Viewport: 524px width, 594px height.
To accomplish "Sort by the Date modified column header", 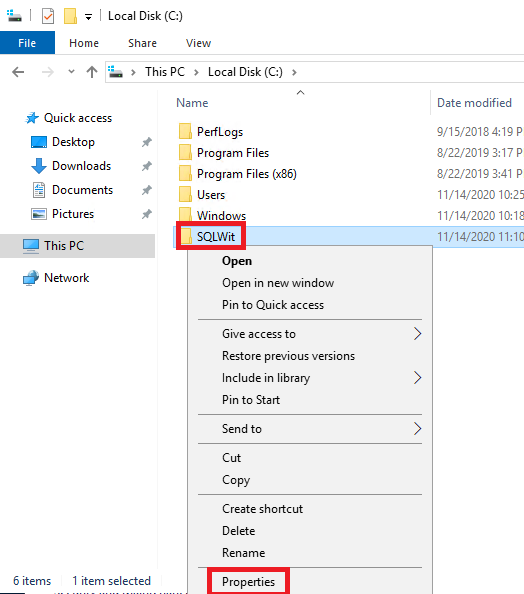I will 474,103.
